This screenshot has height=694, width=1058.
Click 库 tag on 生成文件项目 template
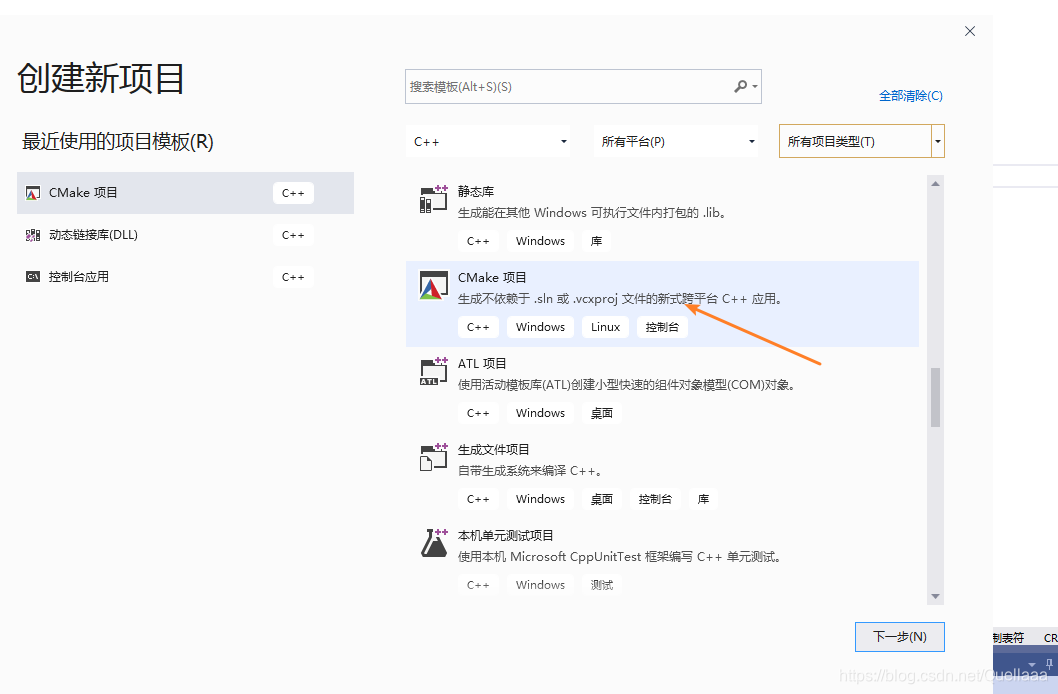tap(703, 499)
